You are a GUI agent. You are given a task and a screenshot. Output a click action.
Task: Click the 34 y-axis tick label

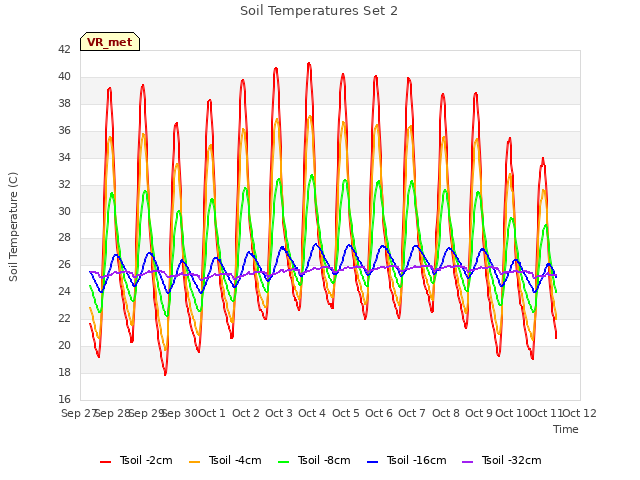(64, 158)
